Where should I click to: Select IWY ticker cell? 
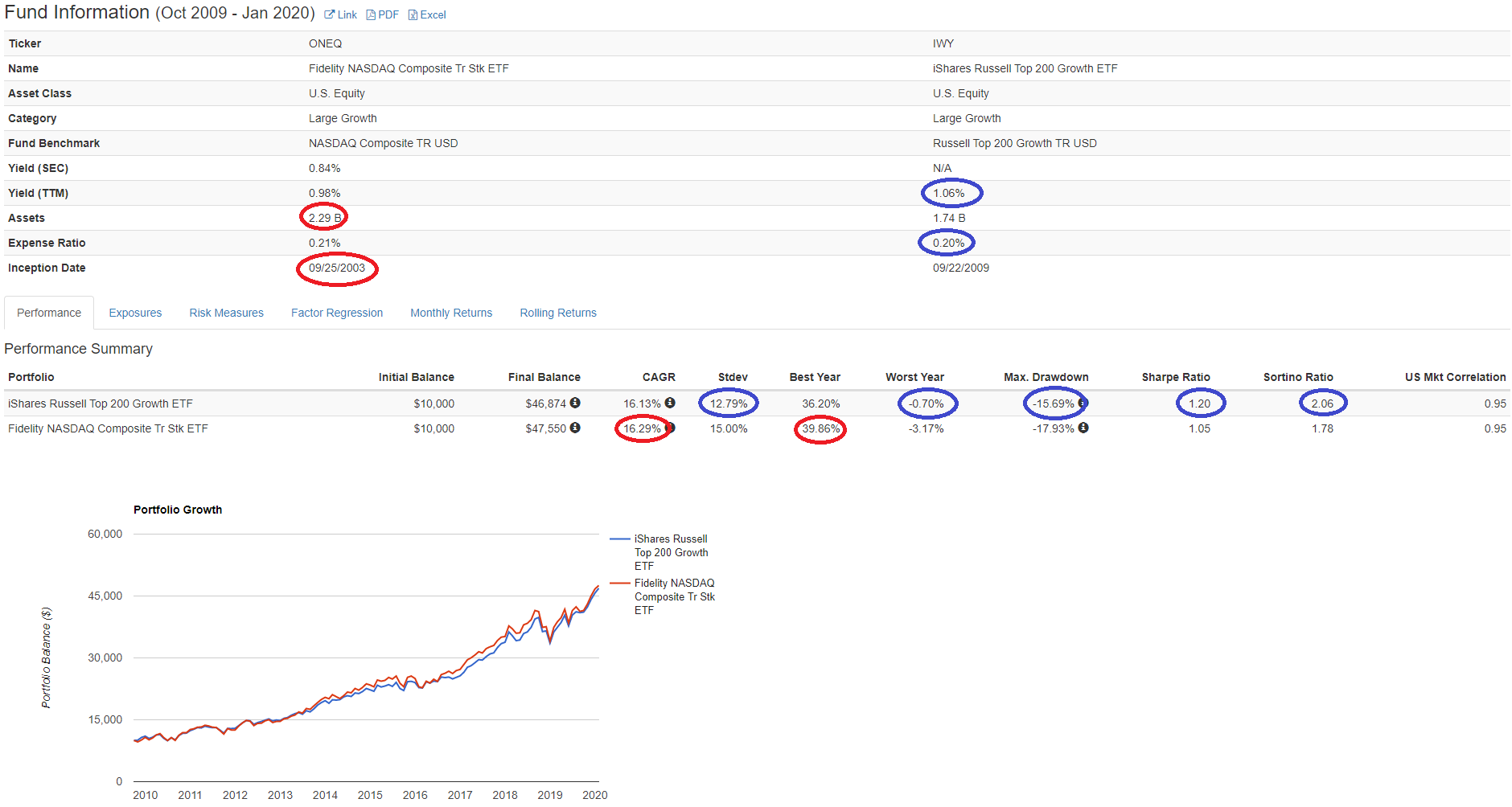pyautogui.click(x=943, y=43)
